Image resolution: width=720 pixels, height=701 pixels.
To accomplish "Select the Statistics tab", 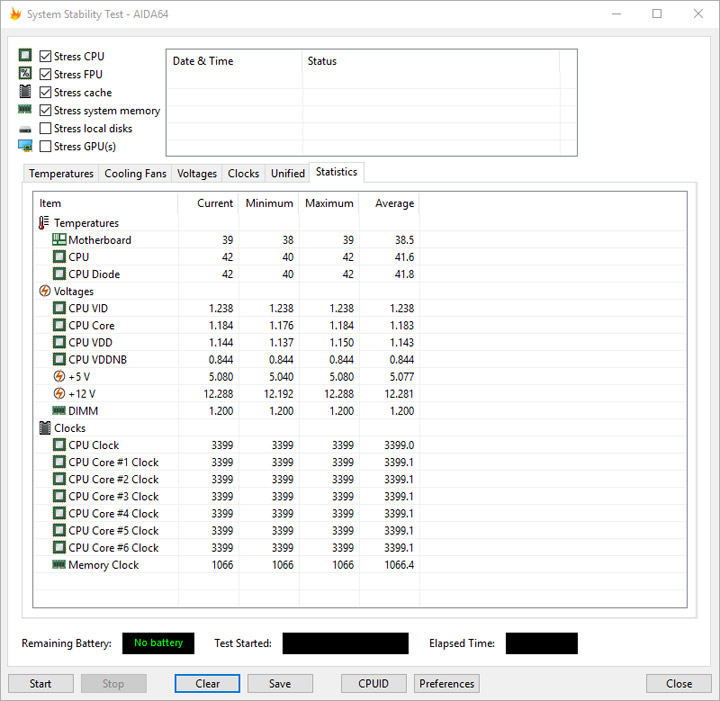I will coord(337,172).
